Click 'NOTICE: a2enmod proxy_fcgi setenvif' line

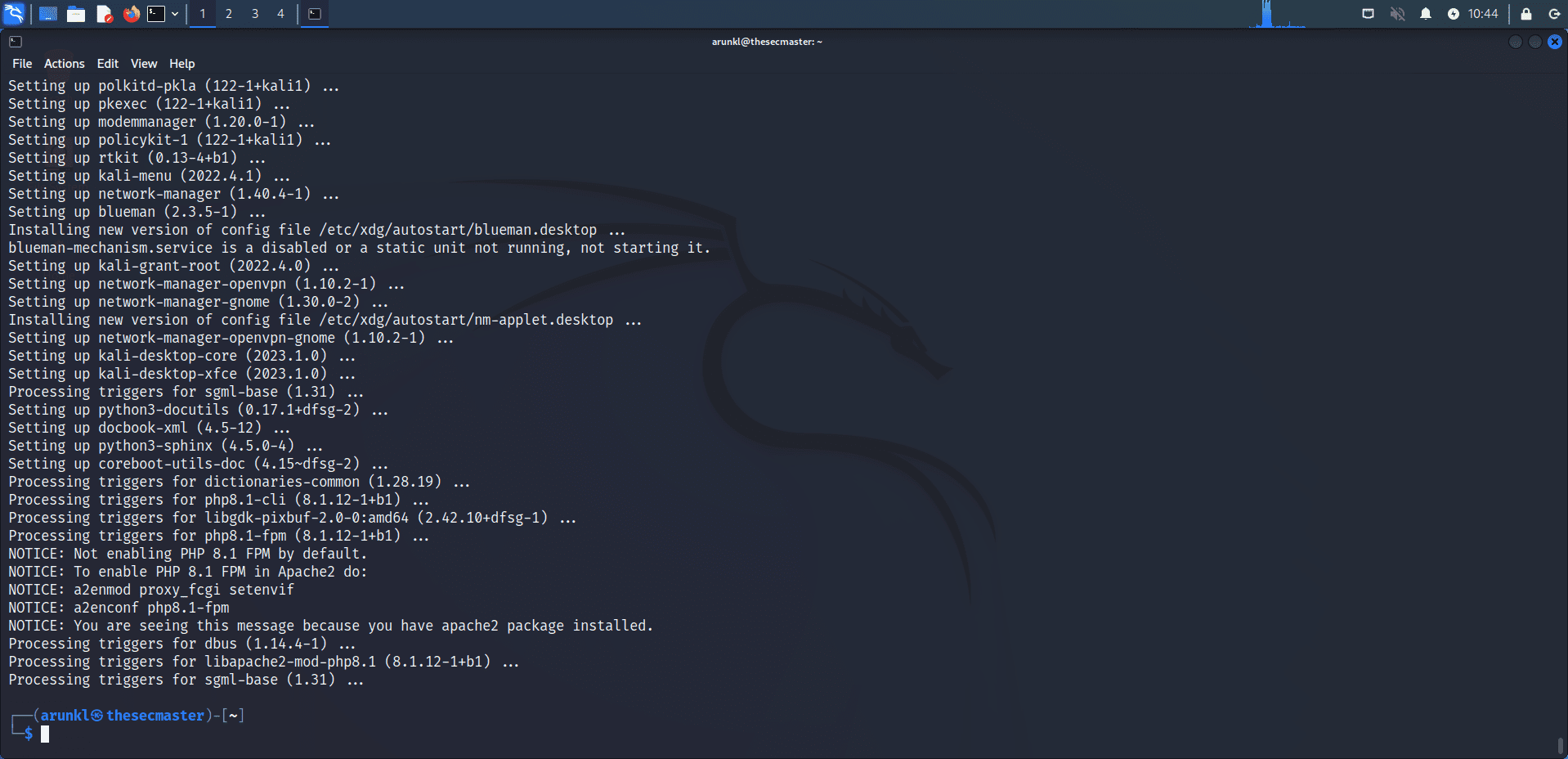[151, 590]
